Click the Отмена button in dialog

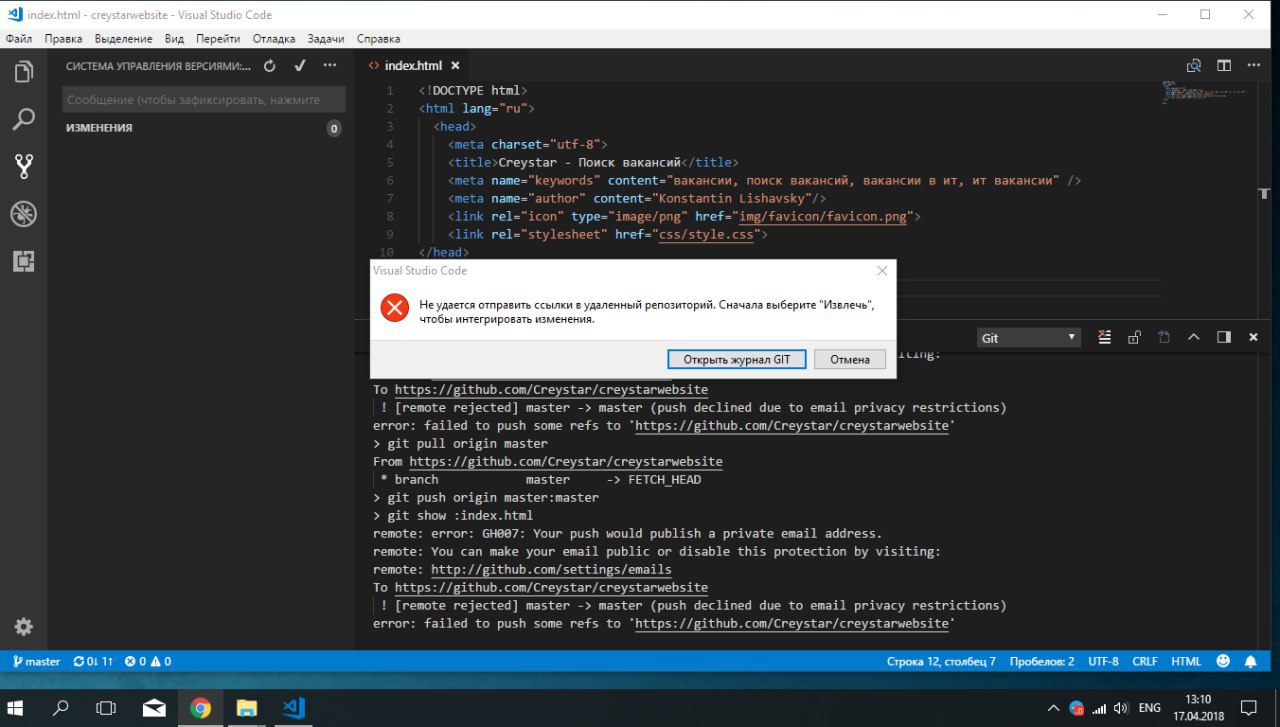[850, 359]
